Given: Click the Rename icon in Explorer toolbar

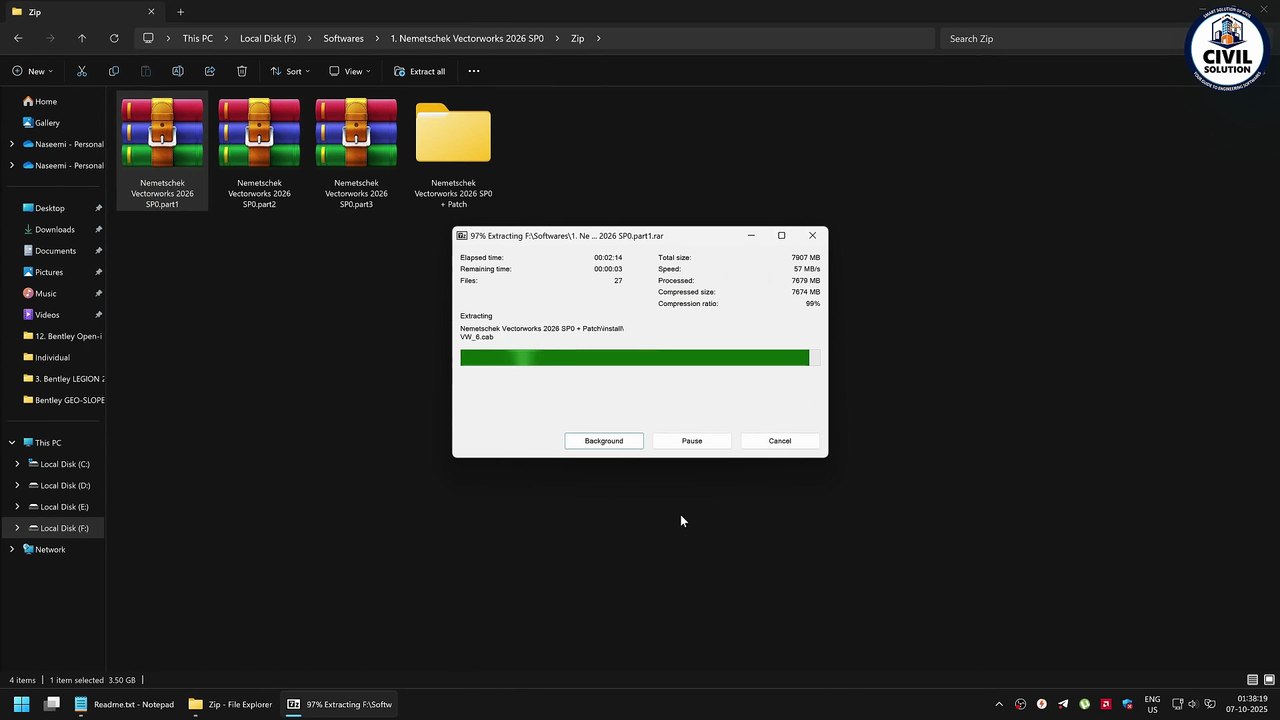Looking at the screenshot, I should pyautogui.click(x=178, y=71).
